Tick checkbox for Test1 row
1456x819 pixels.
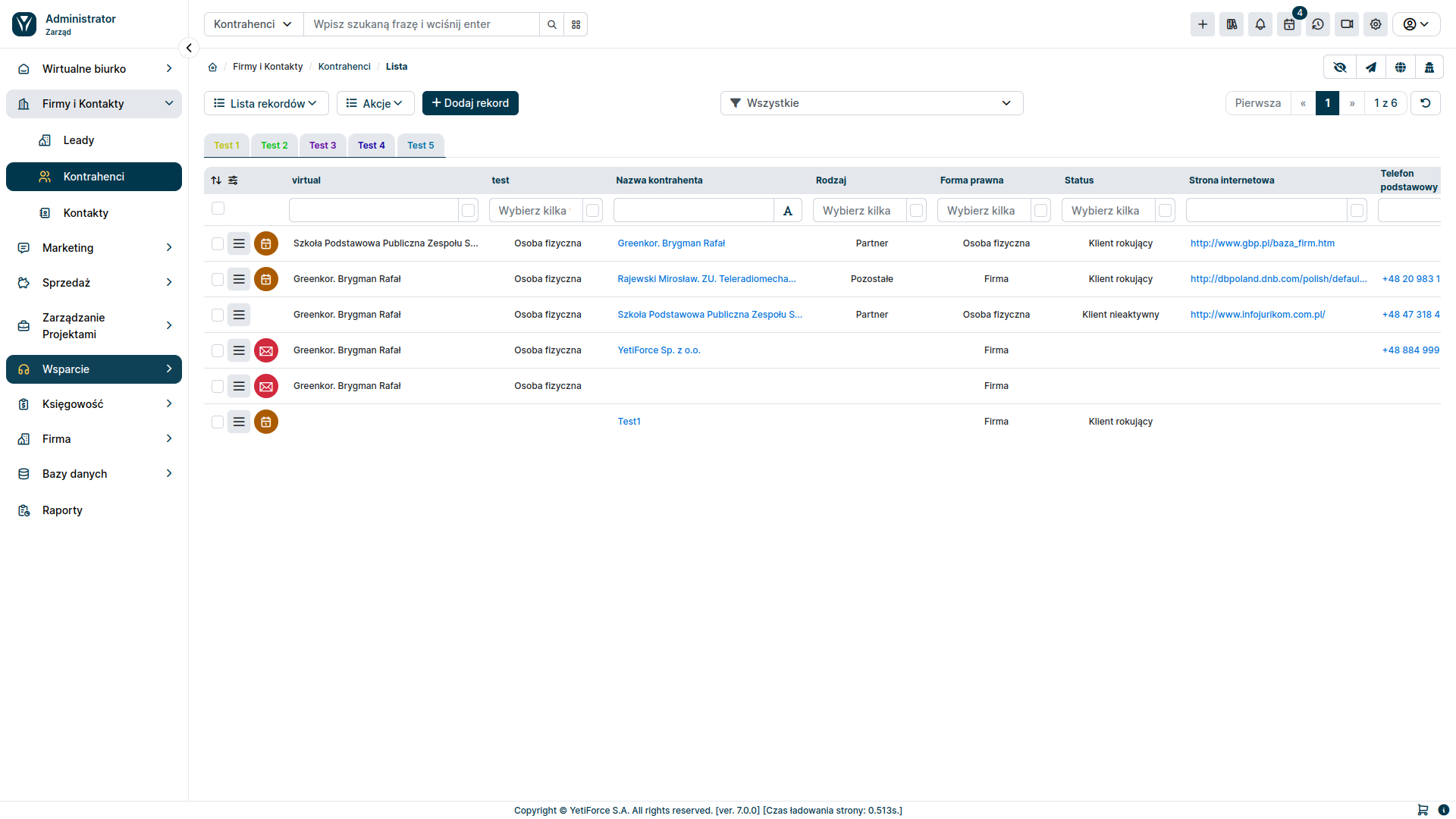(x=218, y=422)
